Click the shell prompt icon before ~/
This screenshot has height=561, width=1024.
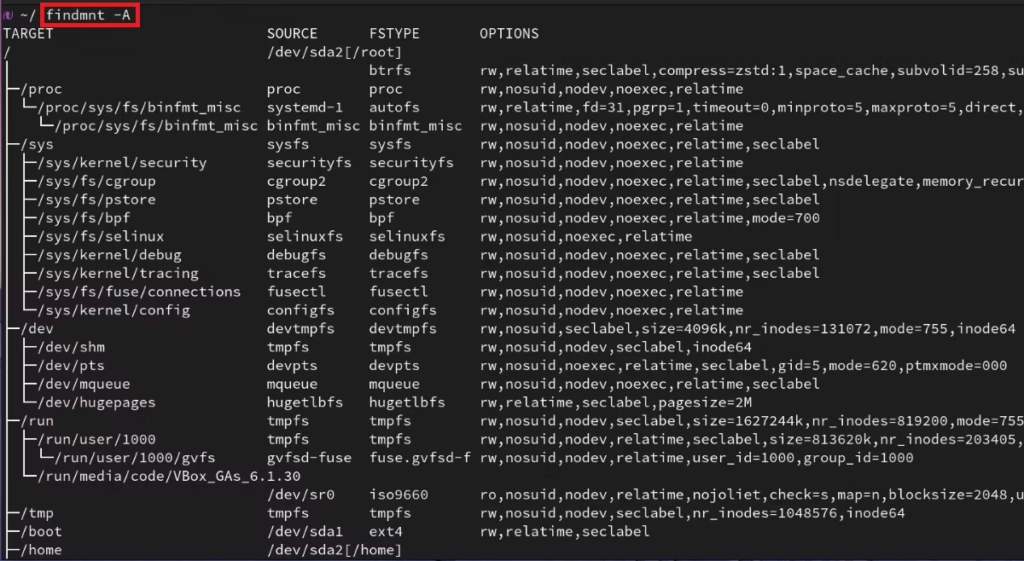(8, 15)
